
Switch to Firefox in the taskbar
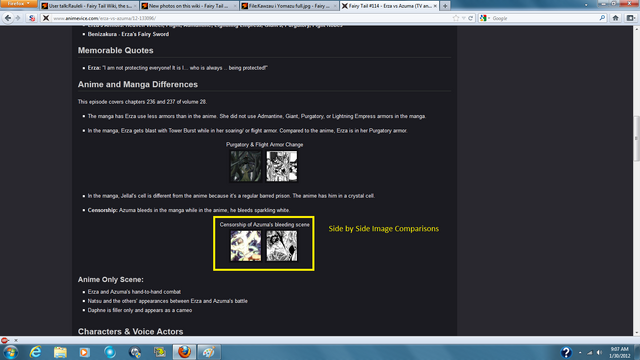(184, 352)
